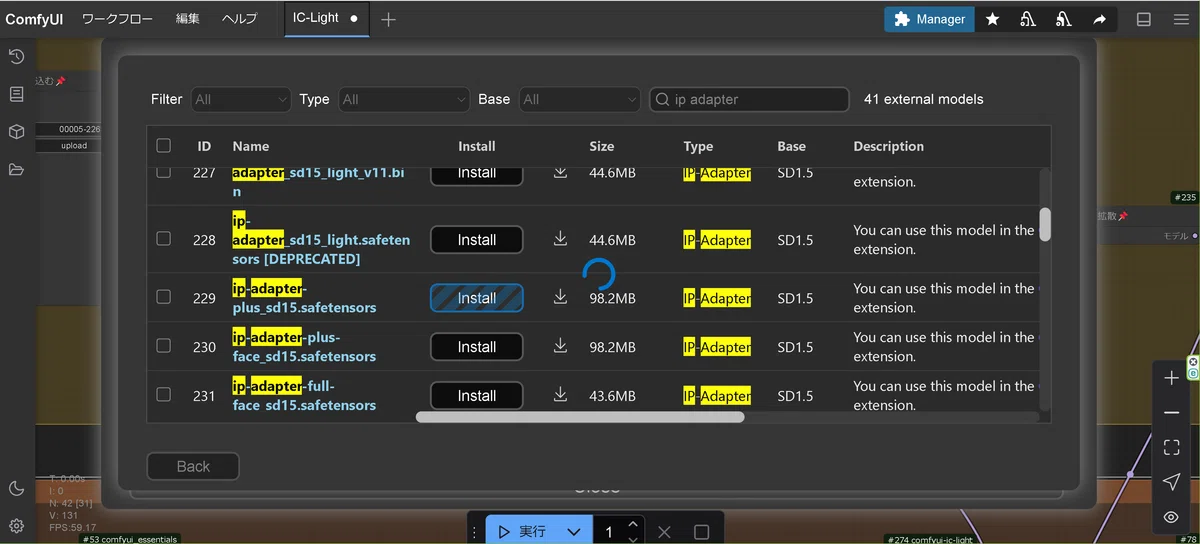The width and height of the screenshot is (1200, 544).
Task: Open hamburger menu at top right
Action: [1180, 19]
